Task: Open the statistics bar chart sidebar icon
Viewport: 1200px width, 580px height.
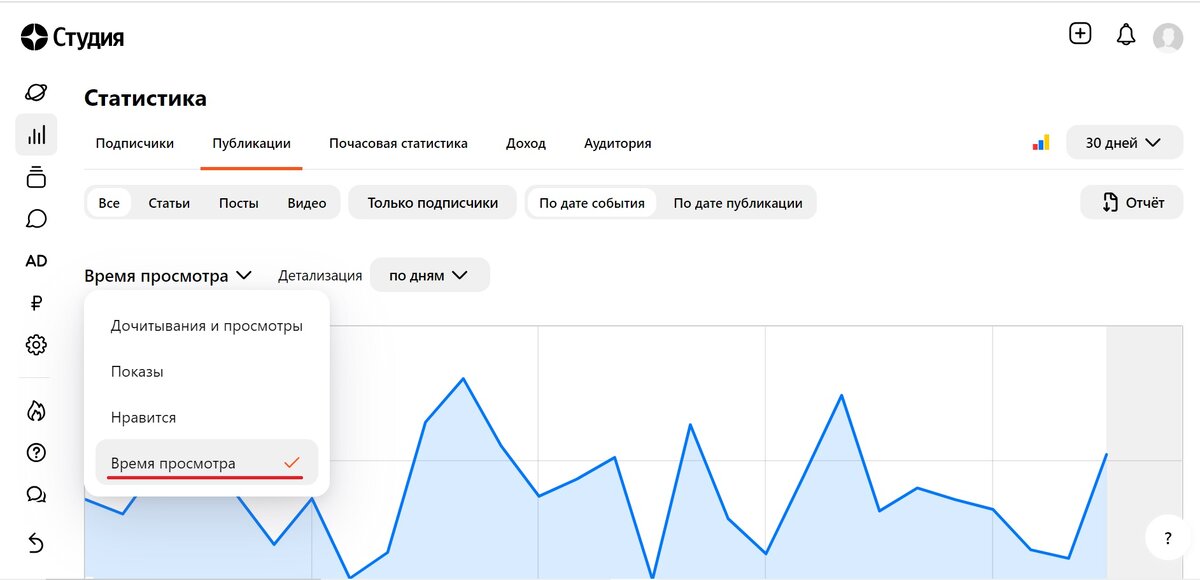Action: [x=36, y=134]
